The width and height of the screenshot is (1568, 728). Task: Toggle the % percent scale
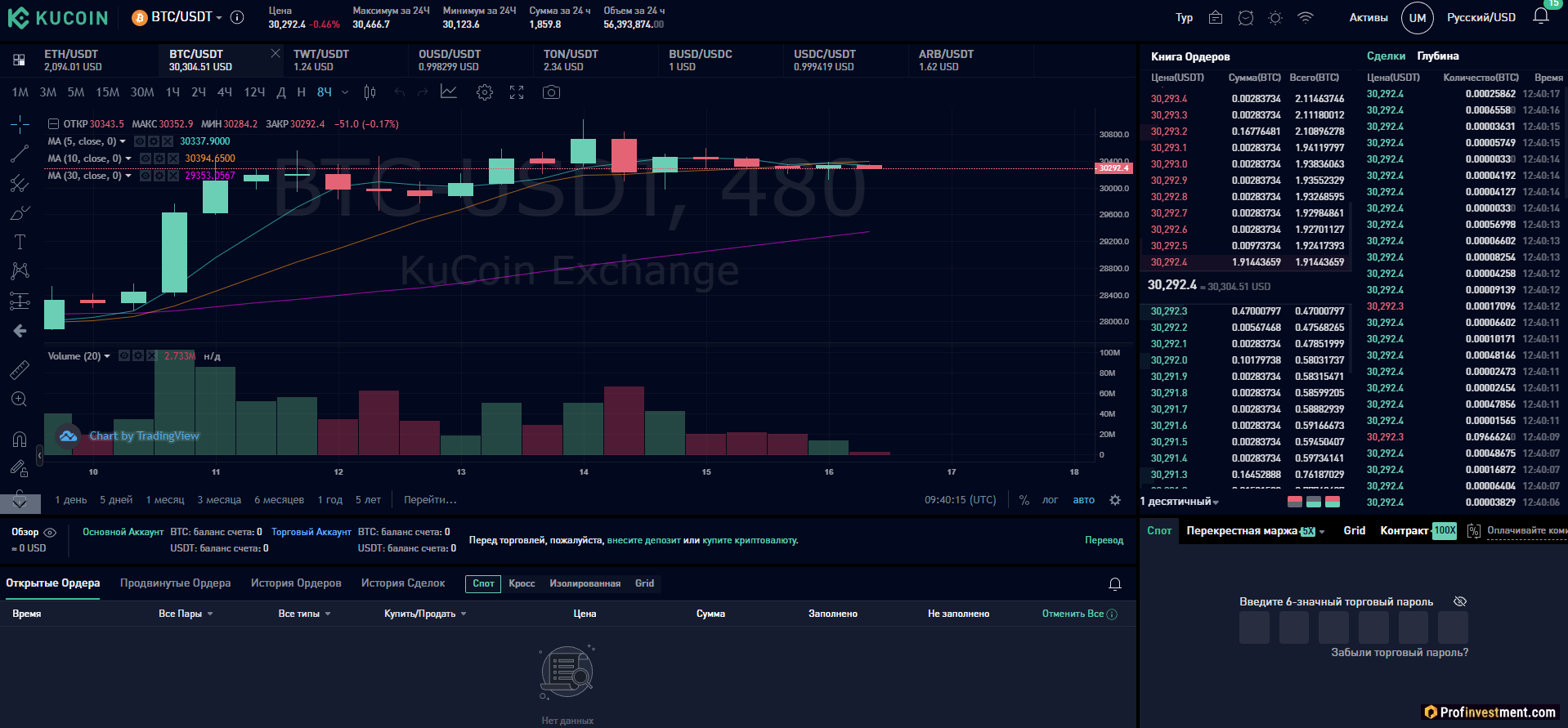pyautogui.click(x=1024, y=500)
